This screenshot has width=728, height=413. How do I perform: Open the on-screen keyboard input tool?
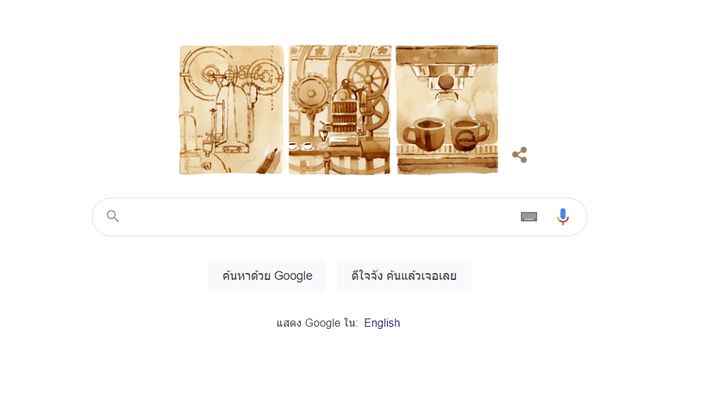529,217
